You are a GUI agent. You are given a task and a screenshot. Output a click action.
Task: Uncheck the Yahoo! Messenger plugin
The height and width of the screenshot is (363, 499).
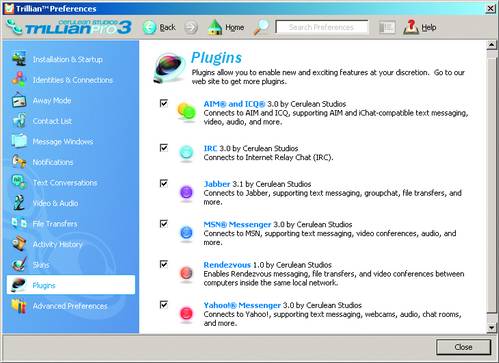pos(164,304)
